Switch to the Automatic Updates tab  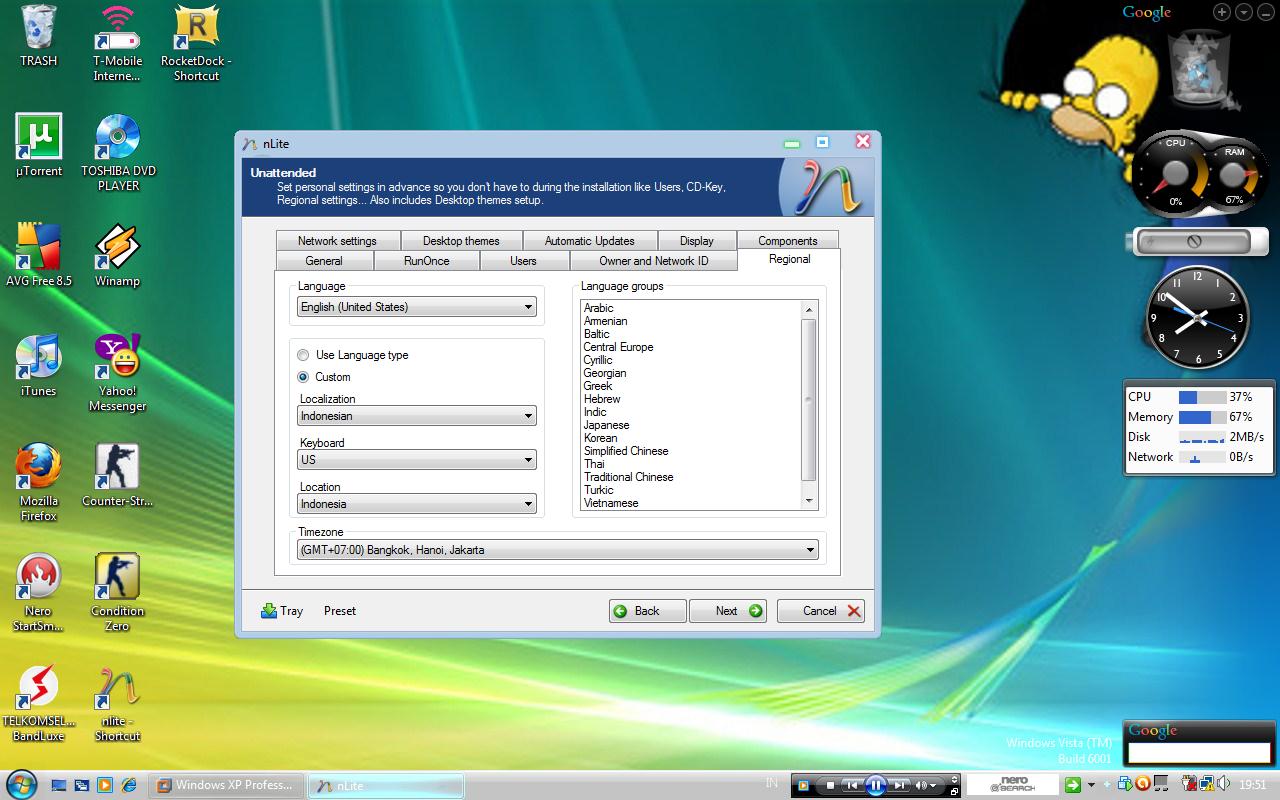pyautogui.click(x=589, y=241)
